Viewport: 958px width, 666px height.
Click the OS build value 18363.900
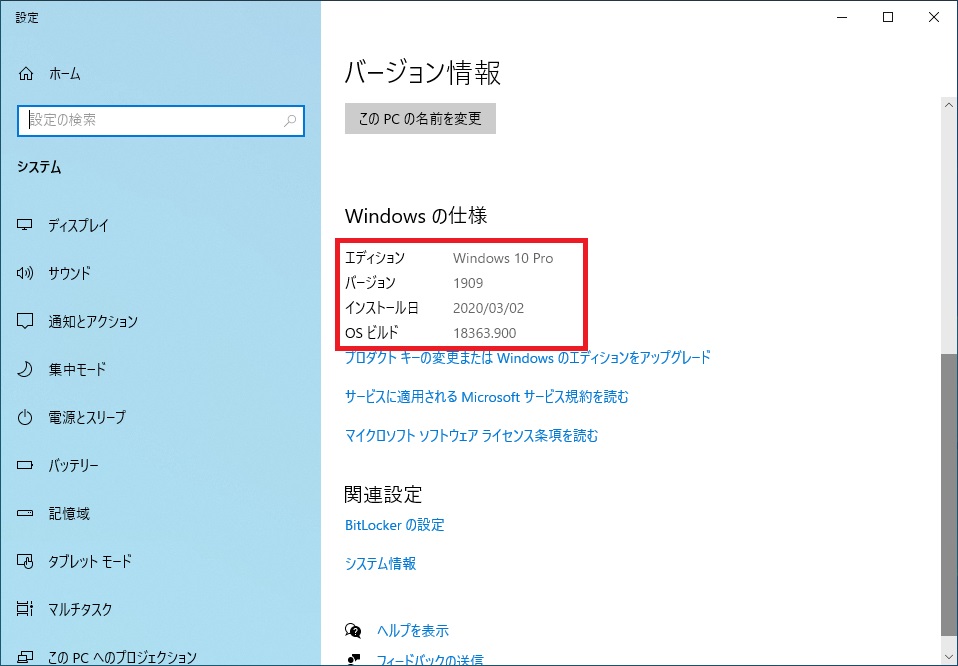pos(484,334)
